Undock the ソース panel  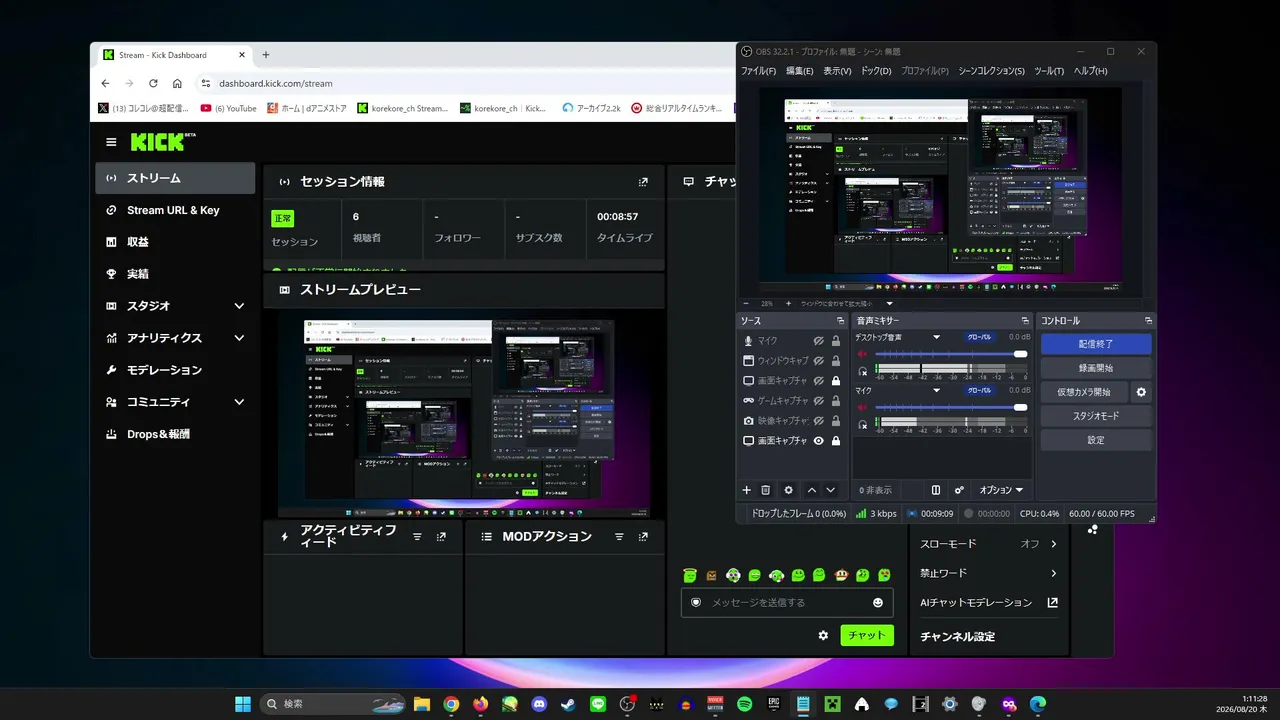[x=840, y=321]
